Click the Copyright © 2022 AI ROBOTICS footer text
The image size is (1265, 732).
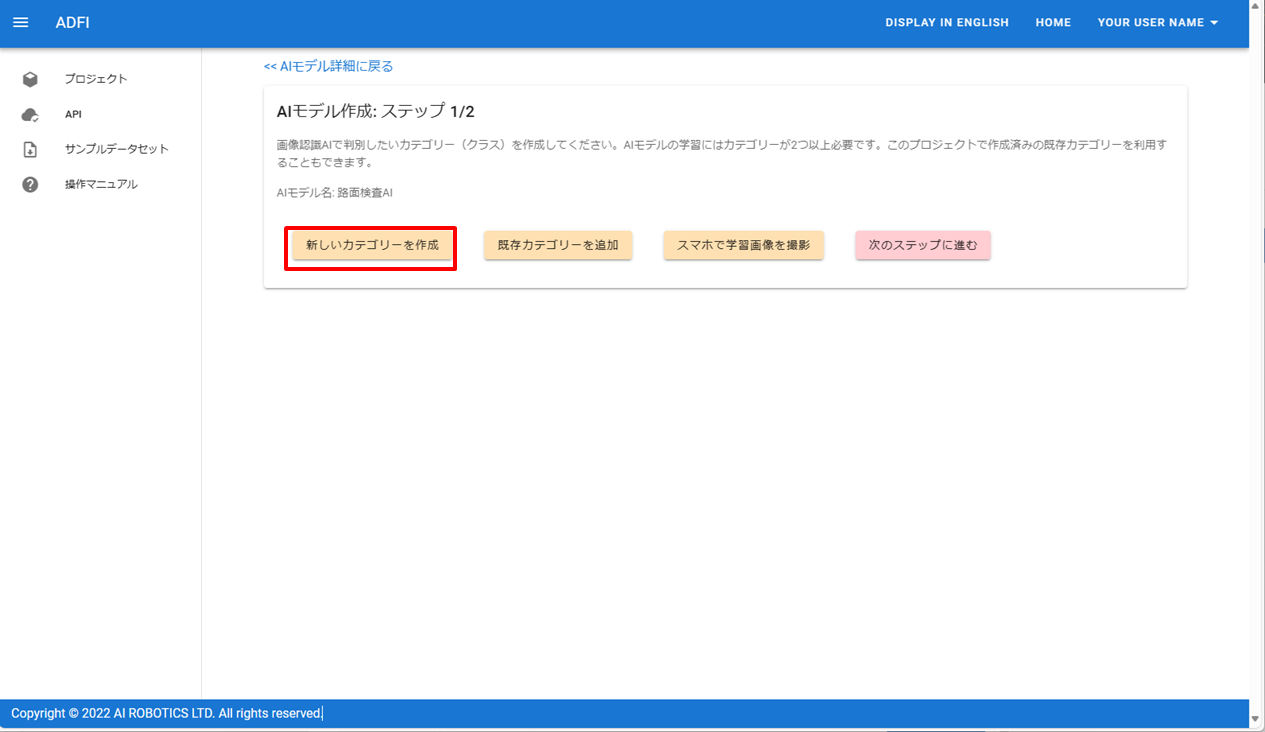click(166, 713)
